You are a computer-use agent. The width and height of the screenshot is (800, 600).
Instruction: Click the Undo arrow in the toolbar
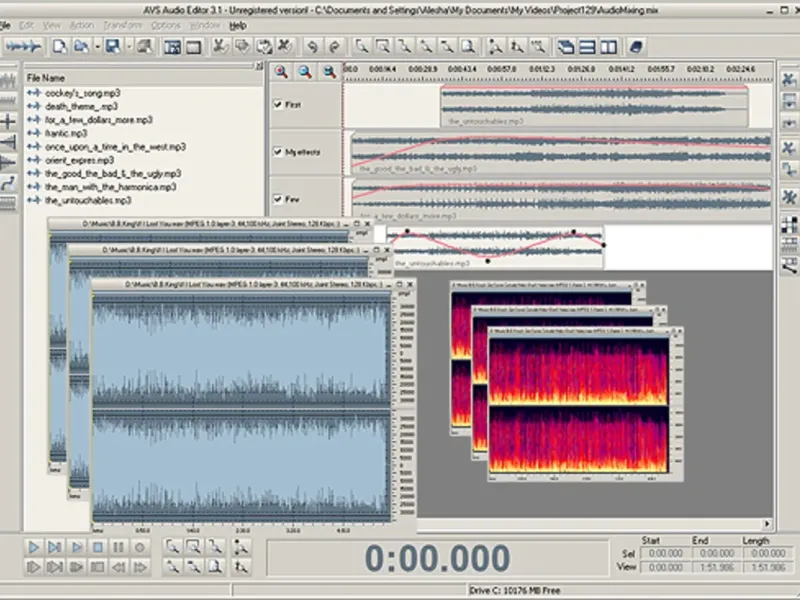pos(311,46)
